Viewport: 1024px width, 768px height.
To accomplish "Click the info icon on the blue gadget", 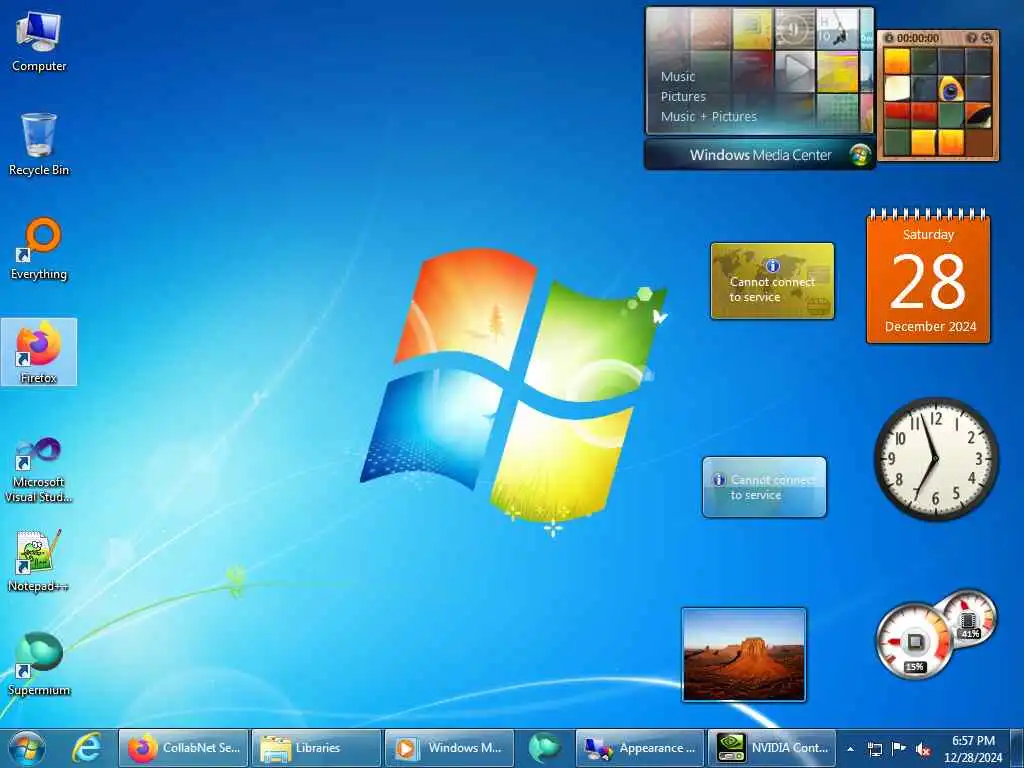I will click(x=718, y=479).
